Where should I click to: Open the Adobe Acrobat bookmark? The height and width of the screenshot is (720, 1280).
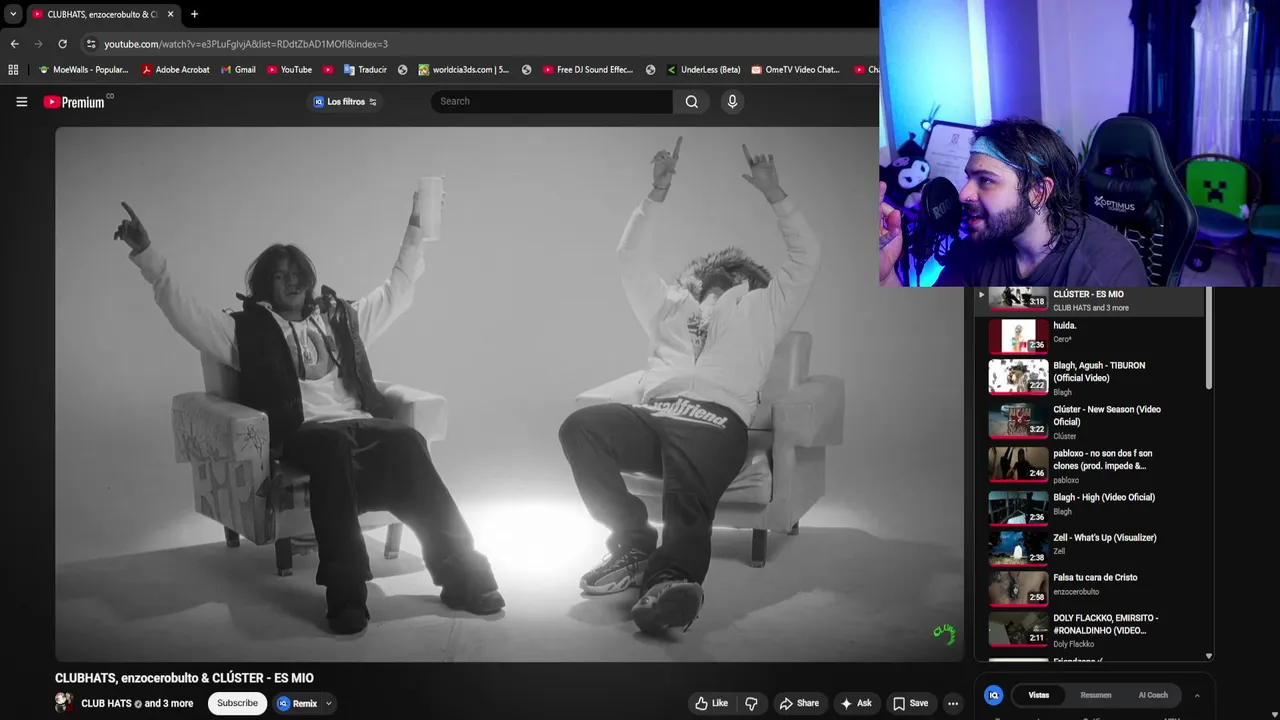(175, 70)
